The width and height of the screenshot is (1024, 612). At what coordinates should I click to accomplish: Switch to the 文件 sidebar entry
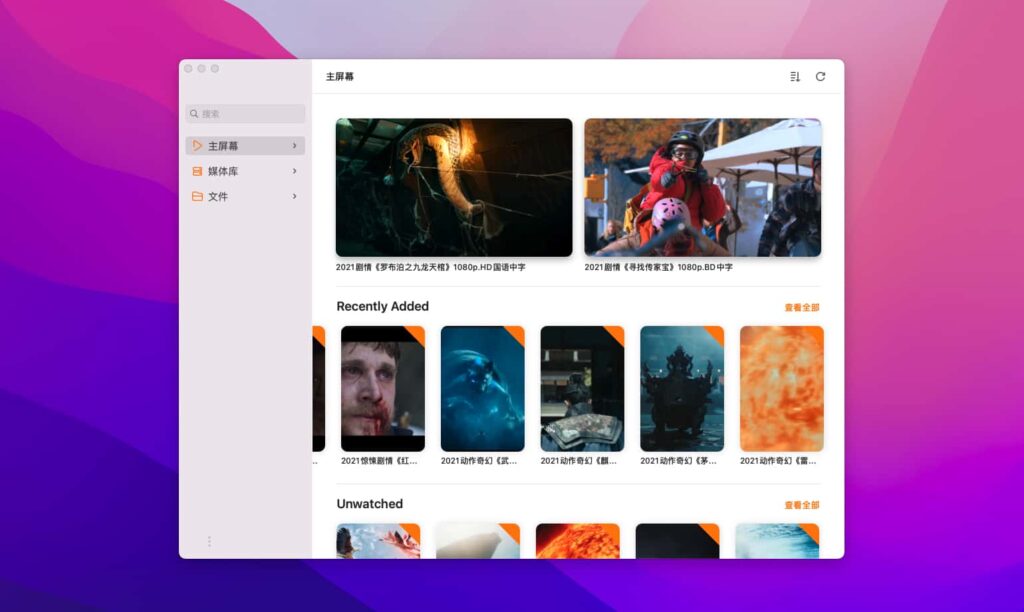coord(220,196)
